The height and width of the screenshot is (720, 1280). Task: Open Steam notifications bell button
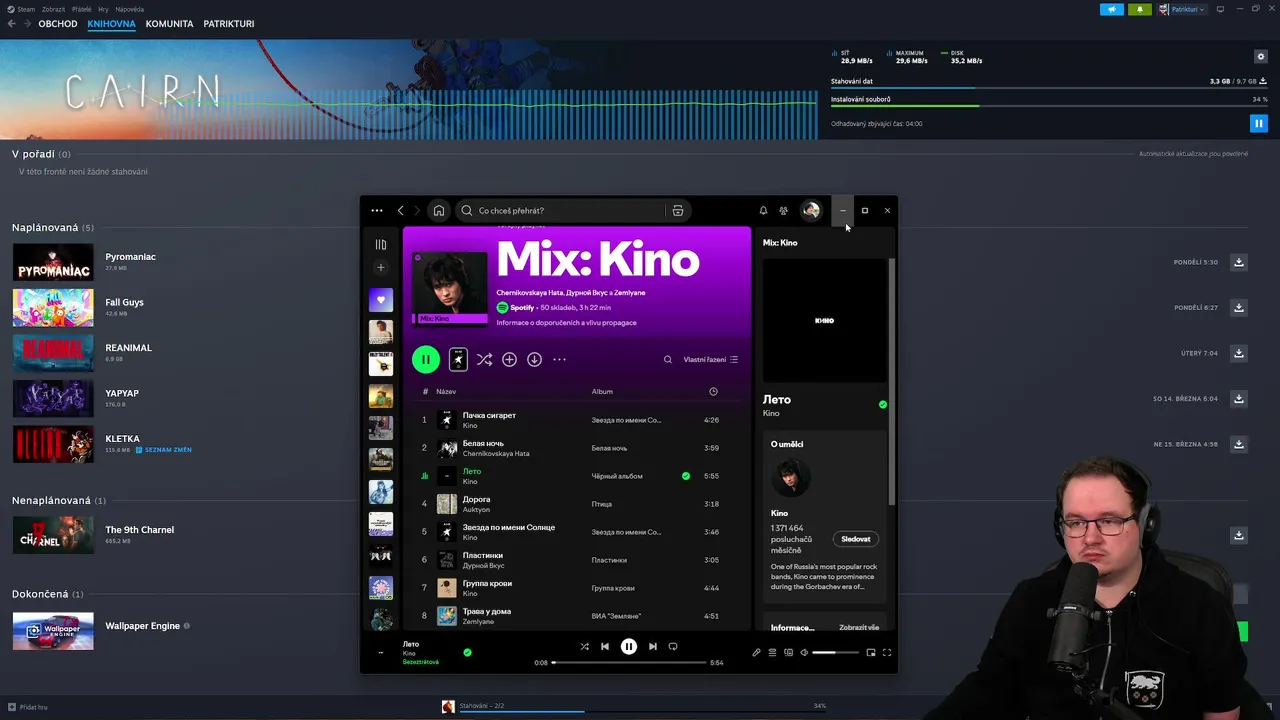pos(1139,9)
